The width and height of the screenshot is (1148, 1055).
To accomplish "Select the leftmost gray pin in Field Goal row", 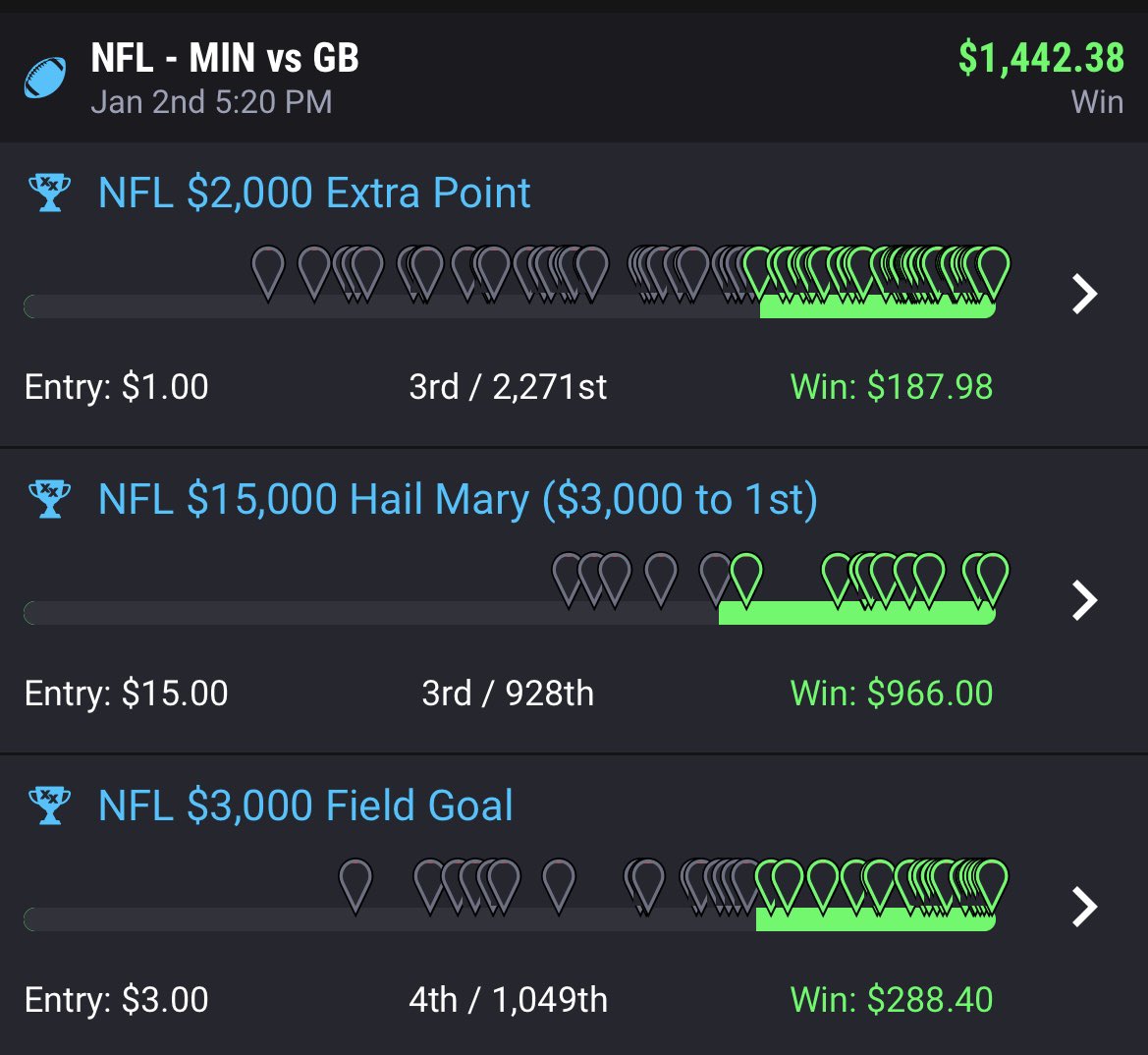I will (x=355, y=886).
